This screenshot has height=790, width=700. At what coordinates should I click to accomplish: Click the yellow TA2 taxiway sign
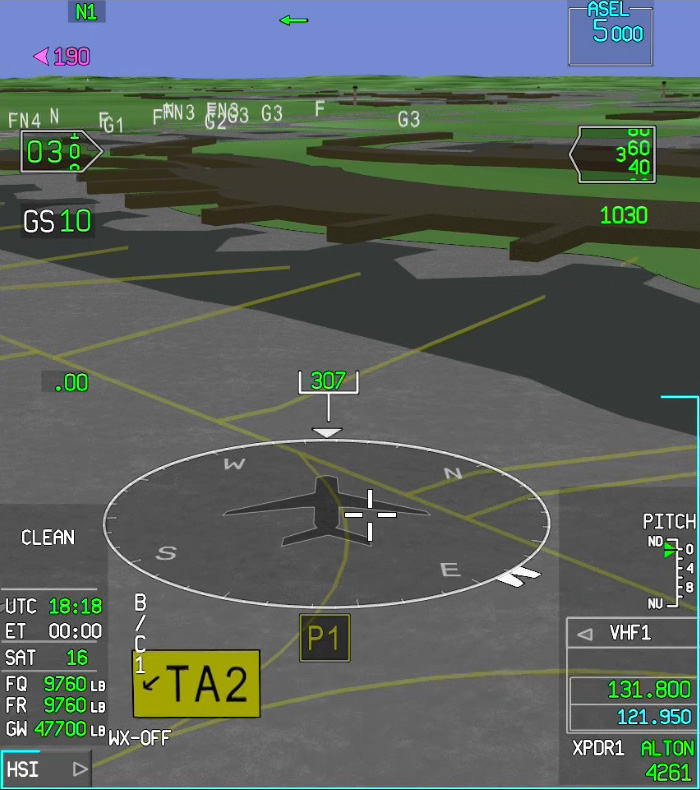(x=196, y=684)
